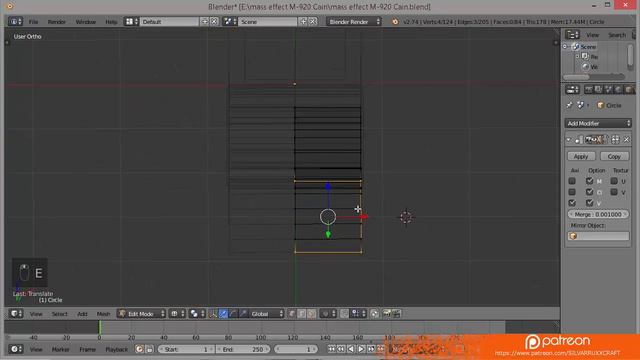Expand the Scene tree item in outliner
Screen dimensions: 640x360
pyautogui.click(x=565, y=47)
